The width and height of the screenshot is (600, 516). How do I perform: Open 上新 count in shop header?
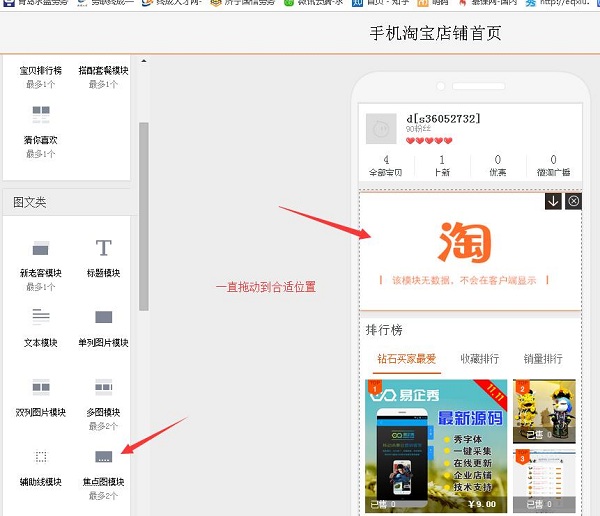coord(442,165)
